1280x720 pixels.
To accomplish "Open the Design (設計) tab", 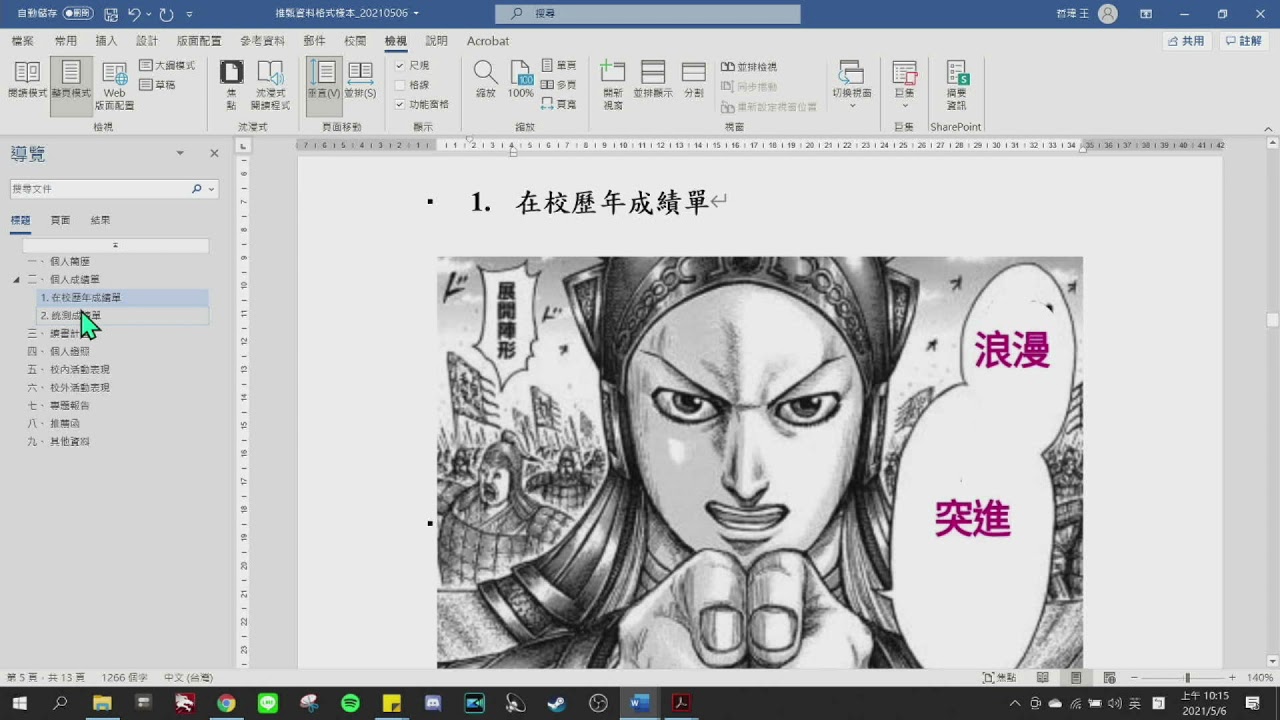I will [x=147, y=41].
